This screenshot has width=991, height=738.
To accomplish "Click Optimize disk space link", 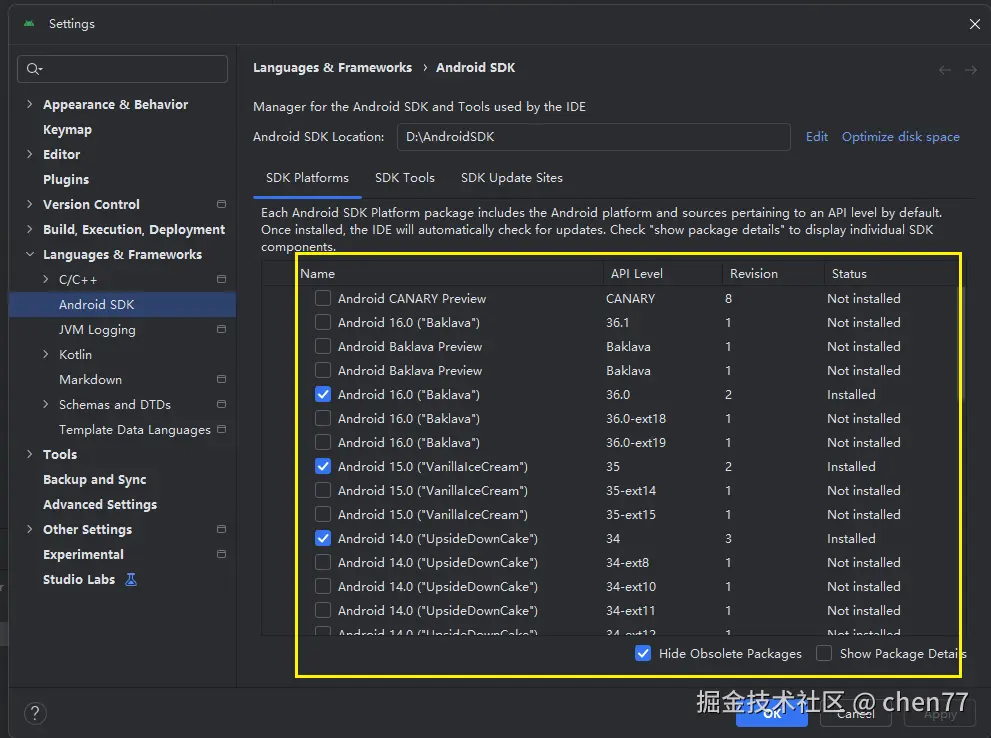I will [x=900, y=136].
